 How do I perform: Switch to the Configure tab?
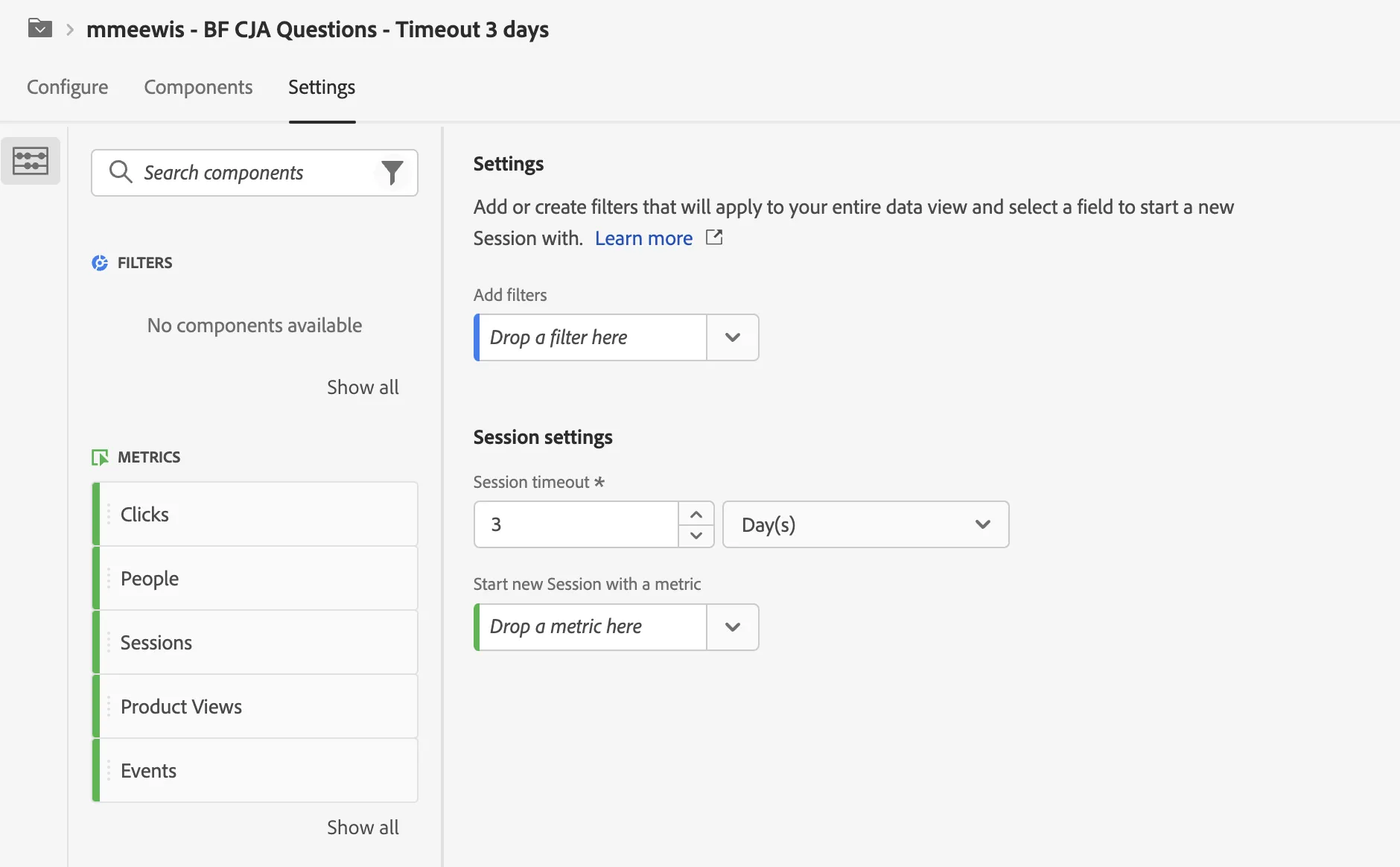click(x=68, y=87)
